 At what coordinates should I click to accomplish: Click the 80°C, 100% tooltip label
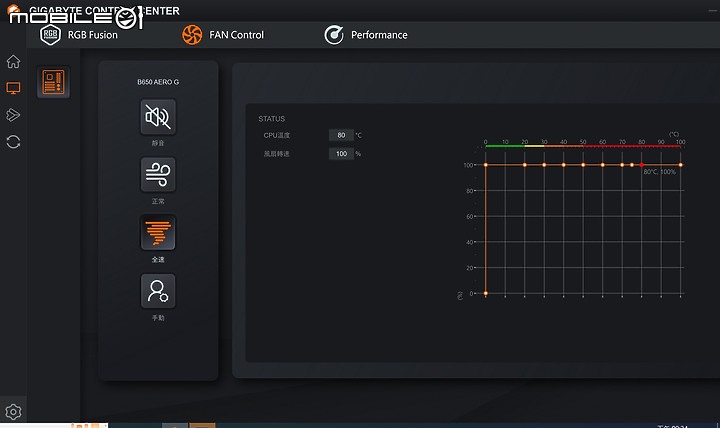[659, 172]
